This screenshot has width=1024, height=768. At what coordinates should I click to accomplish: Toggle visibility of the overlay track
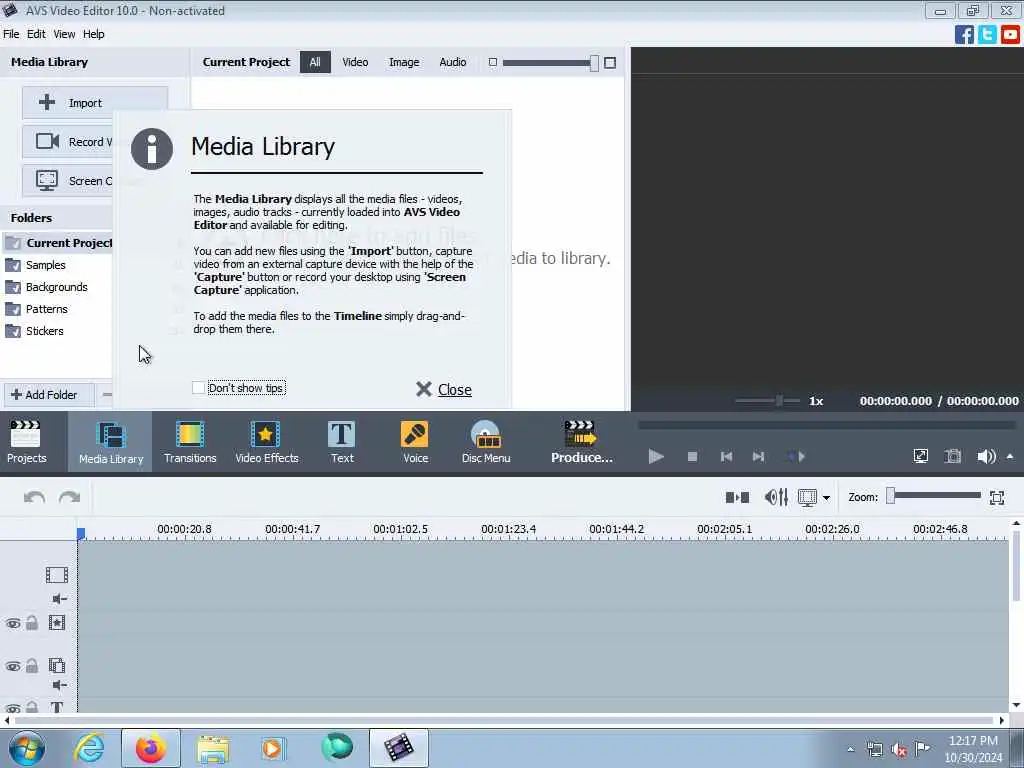click(13, 666)
